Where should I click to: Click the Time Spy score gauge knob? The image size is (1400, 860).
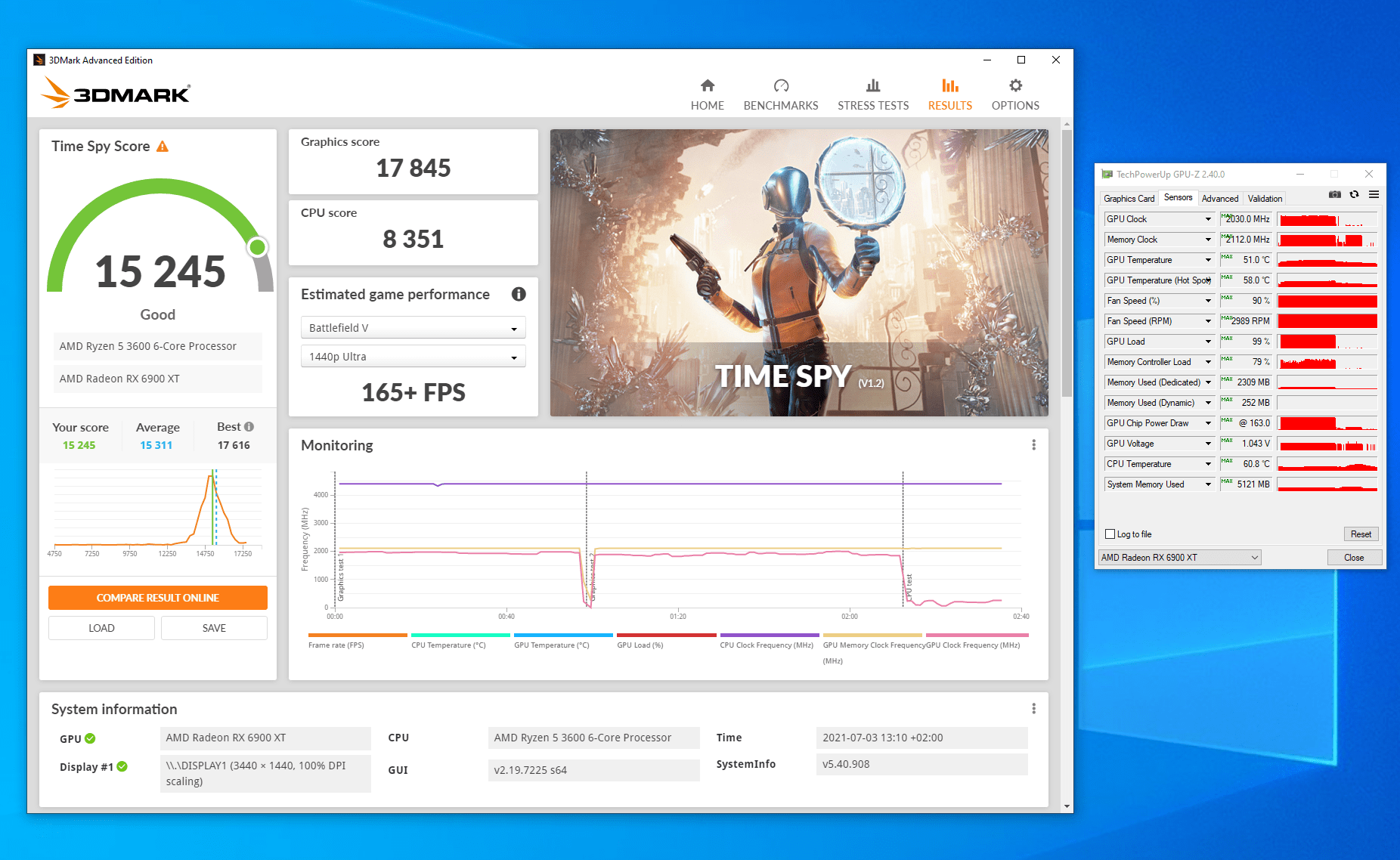coord(258,247)
